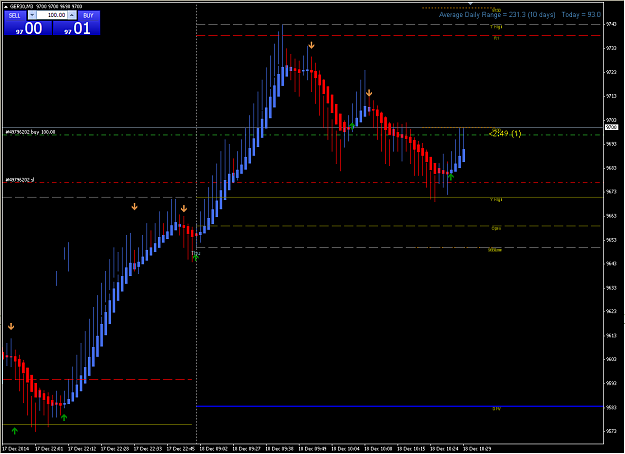Decrease lot volume with down arrow
Screen dimensions: 625x454
(x=32, y=15)
